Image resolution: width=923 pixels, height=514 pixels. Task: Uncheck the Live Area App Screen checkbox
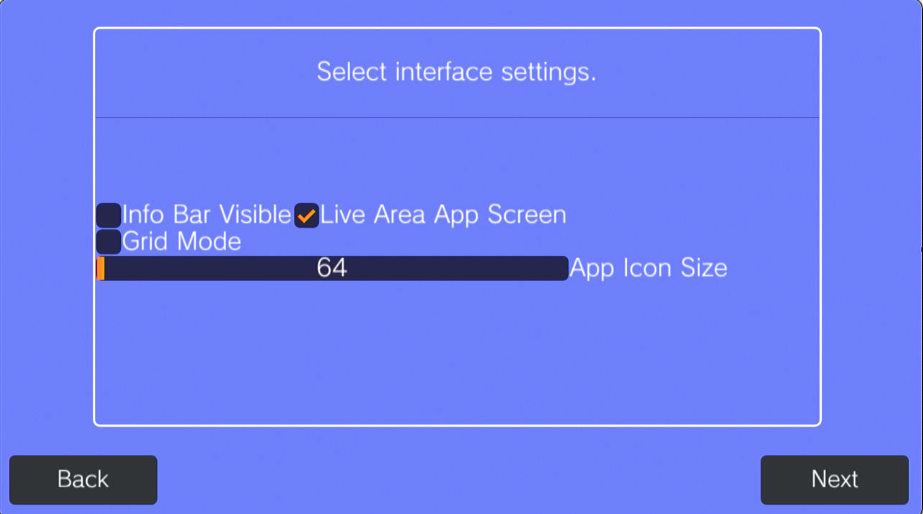(306, 215)
